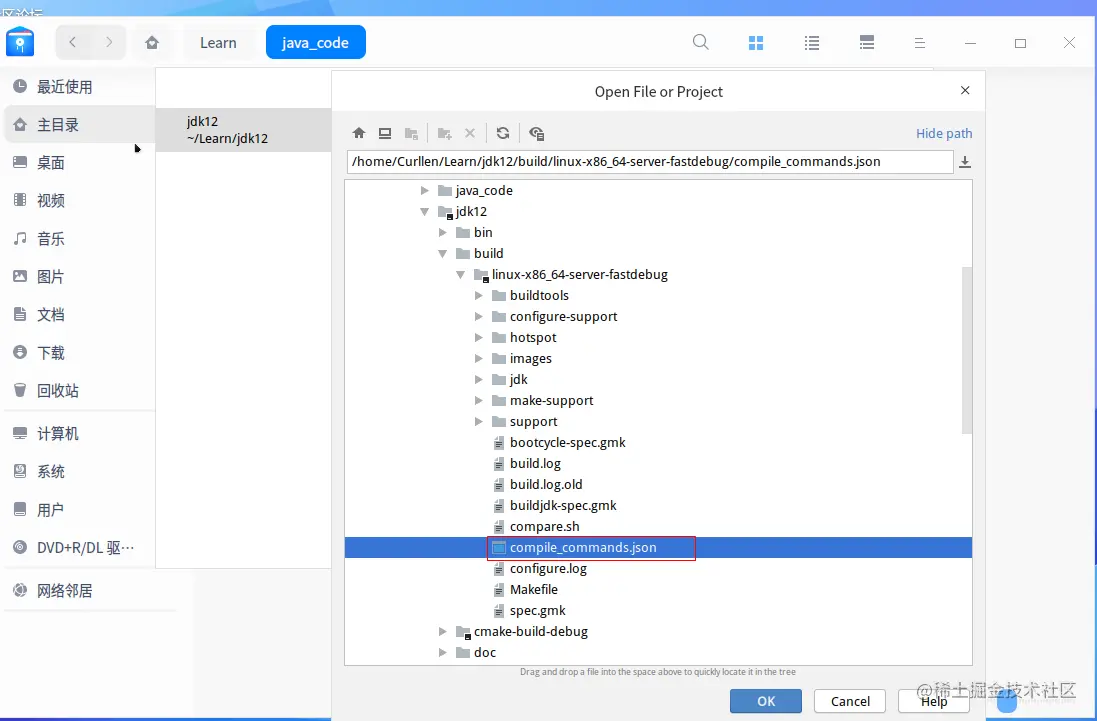The width and height of the screenshot is (1097, 721).
Task: Click the file path input field
Action: [x=650, y=162]
